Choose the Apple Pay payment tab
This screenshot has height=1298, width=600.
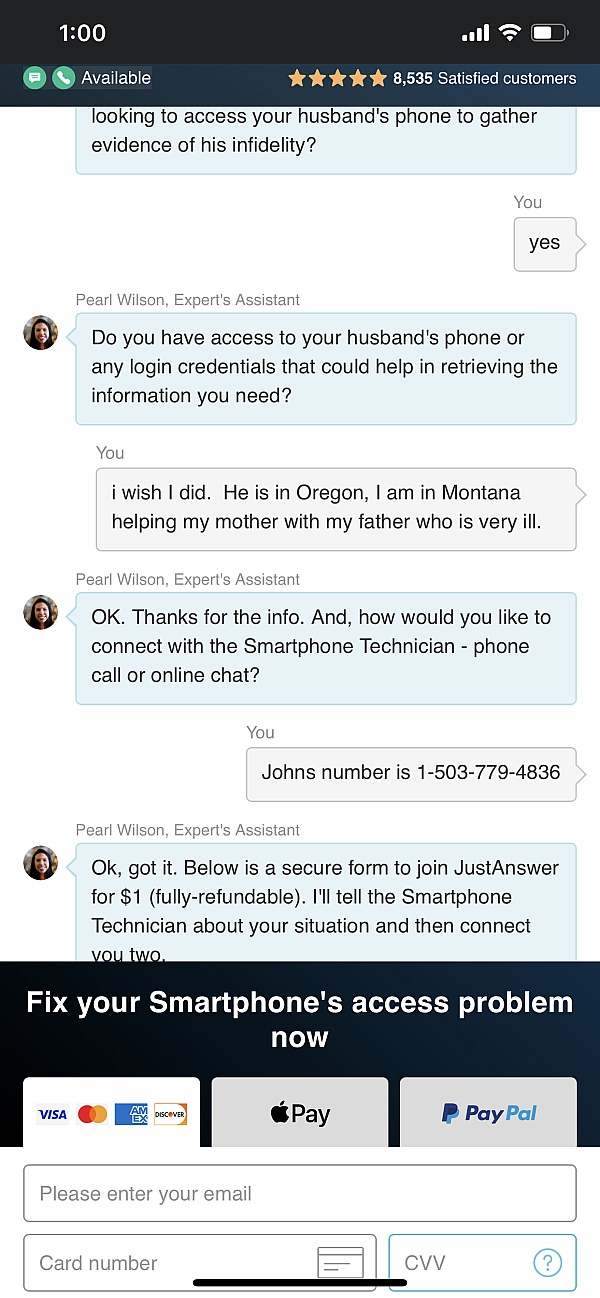click(x=300, y=1113)
